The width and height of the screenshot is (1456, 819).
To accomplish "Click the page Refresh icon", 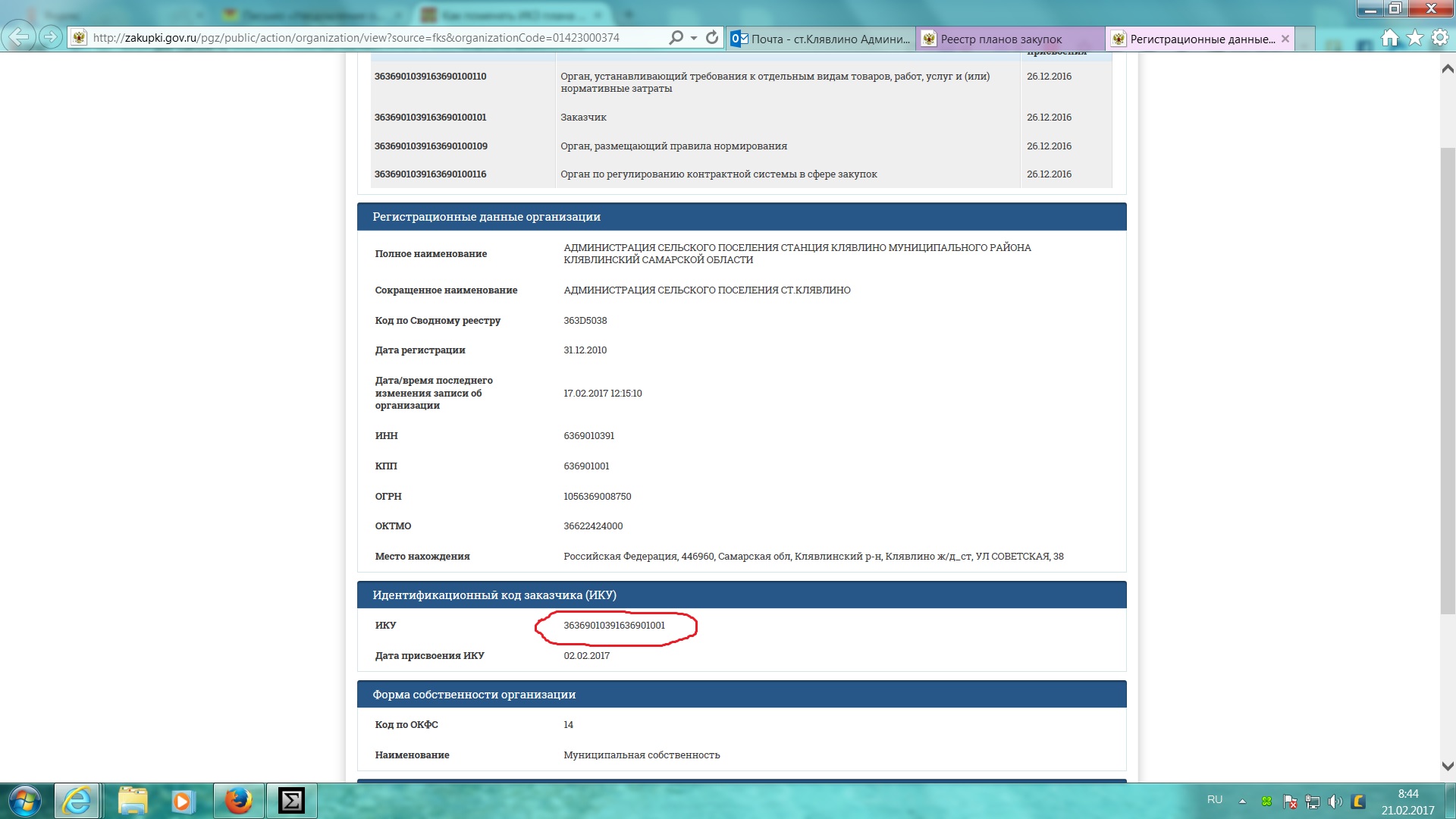I will 711,38.
